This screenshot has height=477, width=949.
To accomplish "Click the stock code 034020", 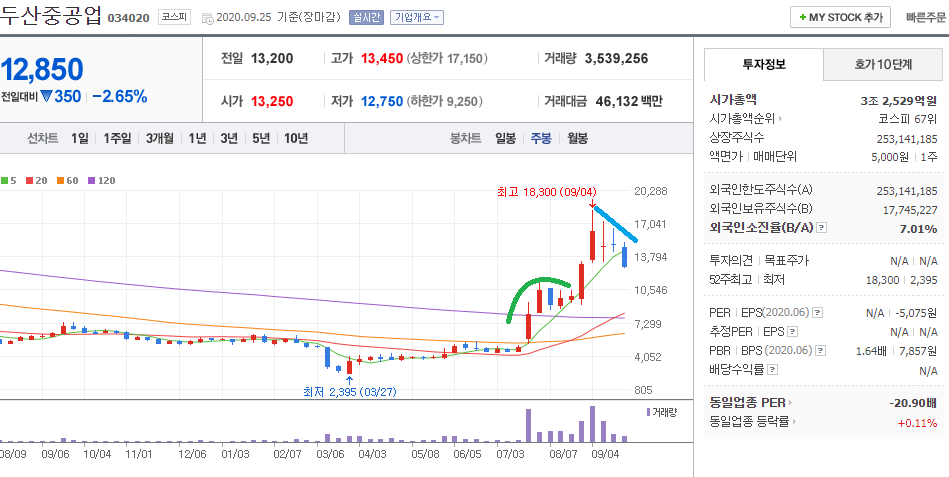I will 128,18.
